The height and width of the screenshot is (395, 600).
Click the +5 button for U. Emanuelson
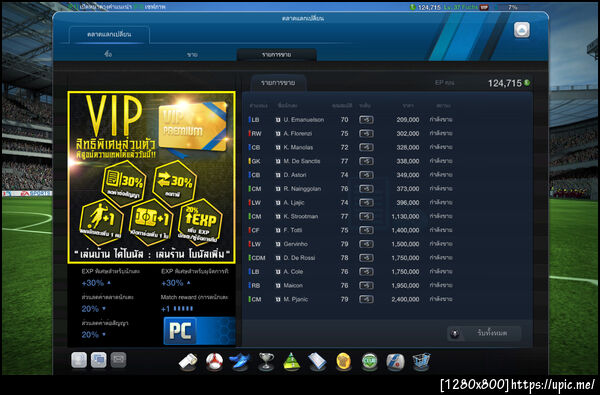pyautogui.click(x=366, y=120)
